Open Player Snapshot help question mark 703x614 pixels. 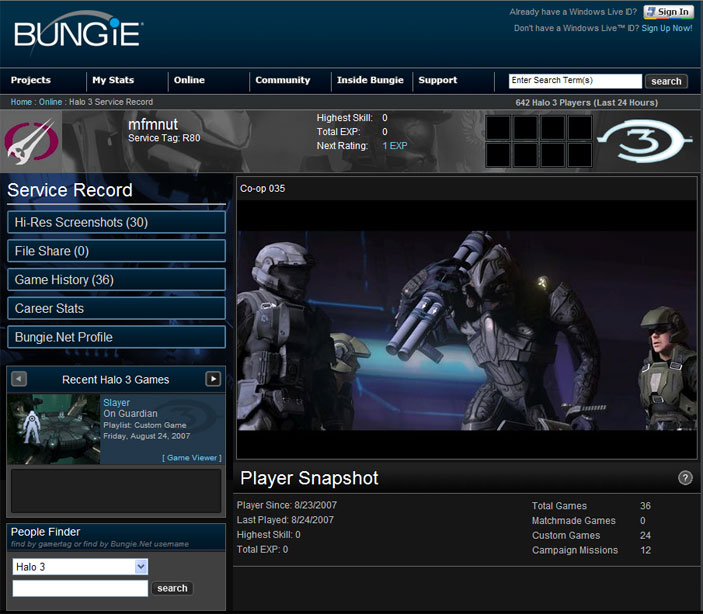pos(685,478)
